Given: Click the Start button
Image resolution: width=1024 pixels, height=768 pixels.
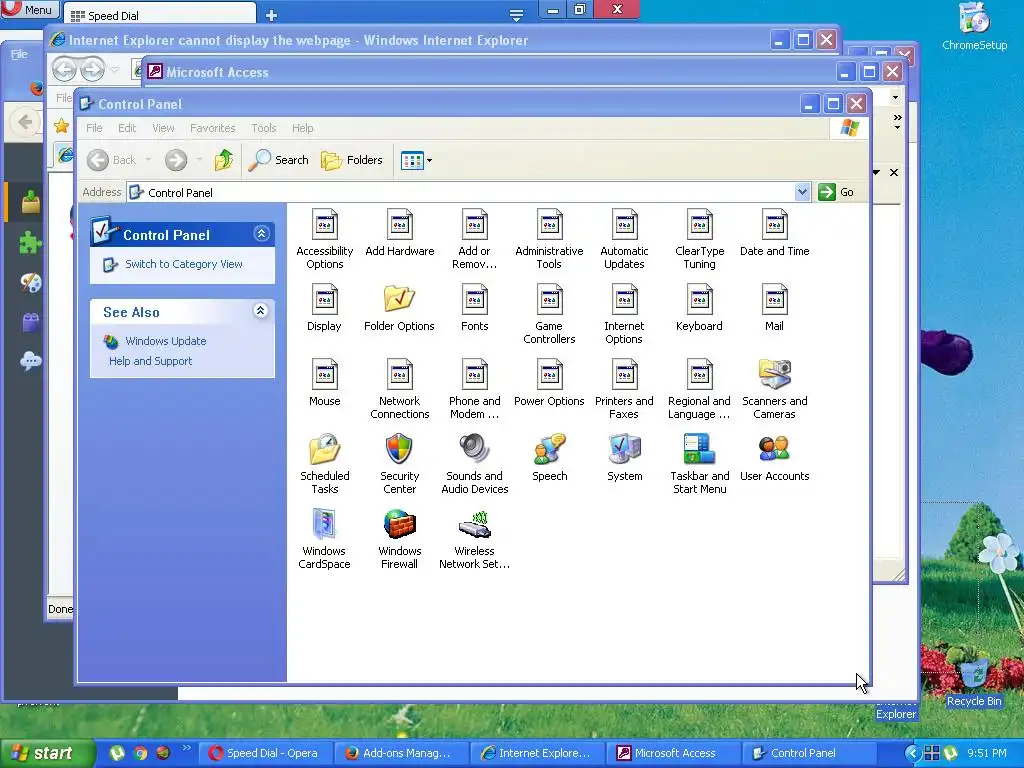Looking at the screenshot, I should (48, 753).
